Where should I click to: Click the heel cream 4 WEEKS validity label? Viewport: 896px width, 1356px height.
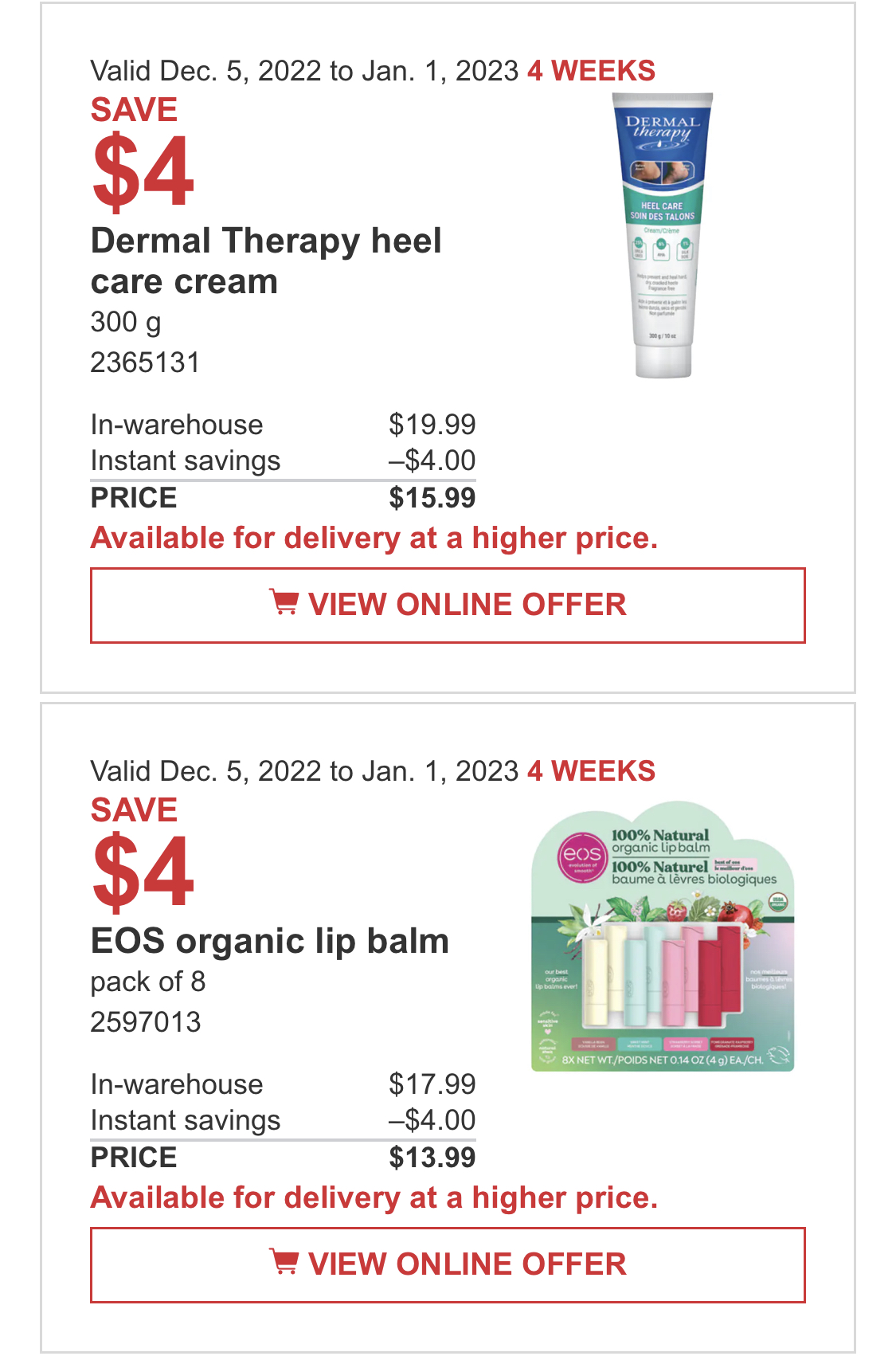(x=591, y=71)
